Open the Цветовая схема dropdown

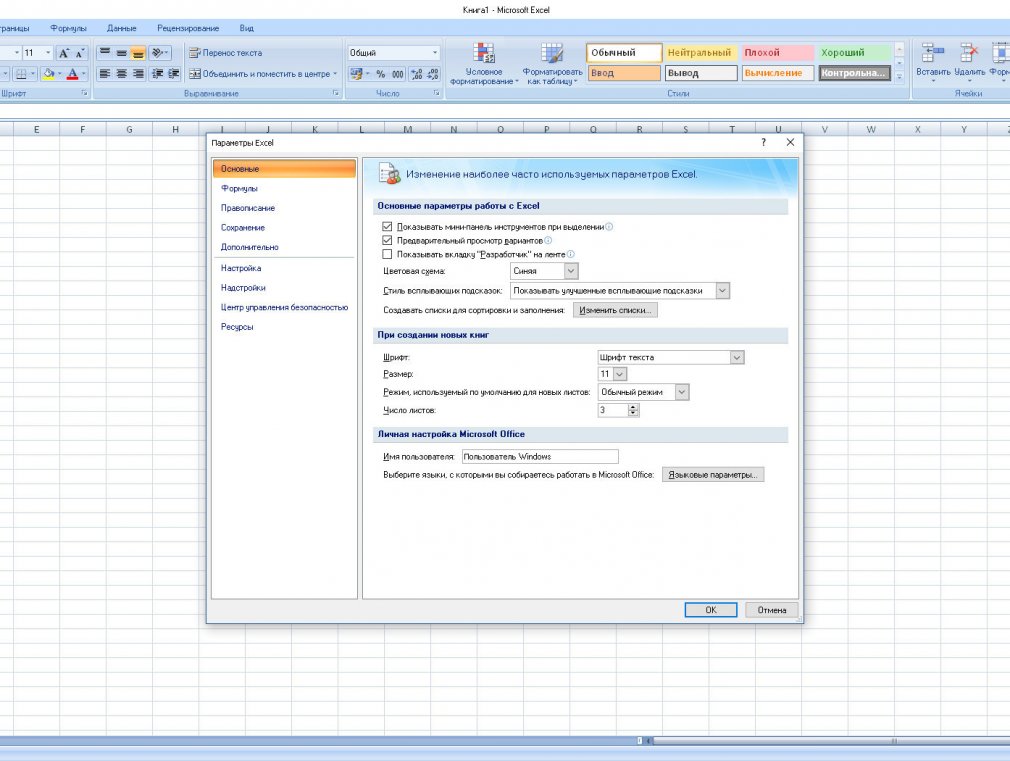[x=571, y=271]
